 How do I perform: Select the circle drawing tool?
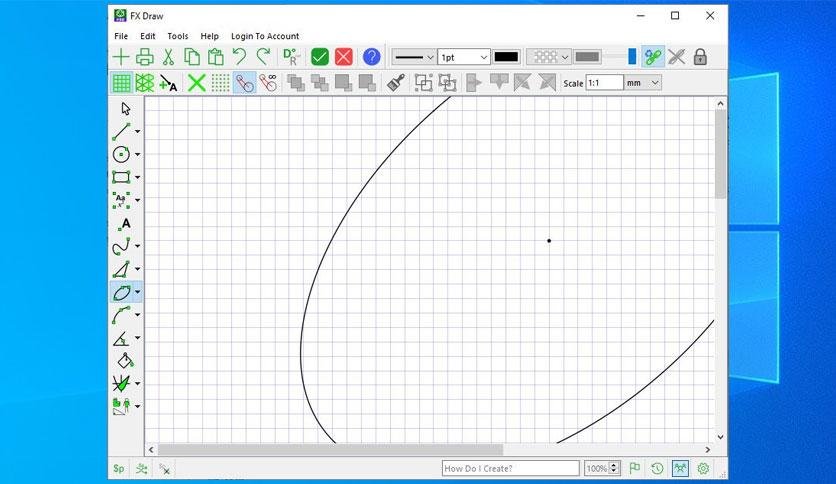122,155
